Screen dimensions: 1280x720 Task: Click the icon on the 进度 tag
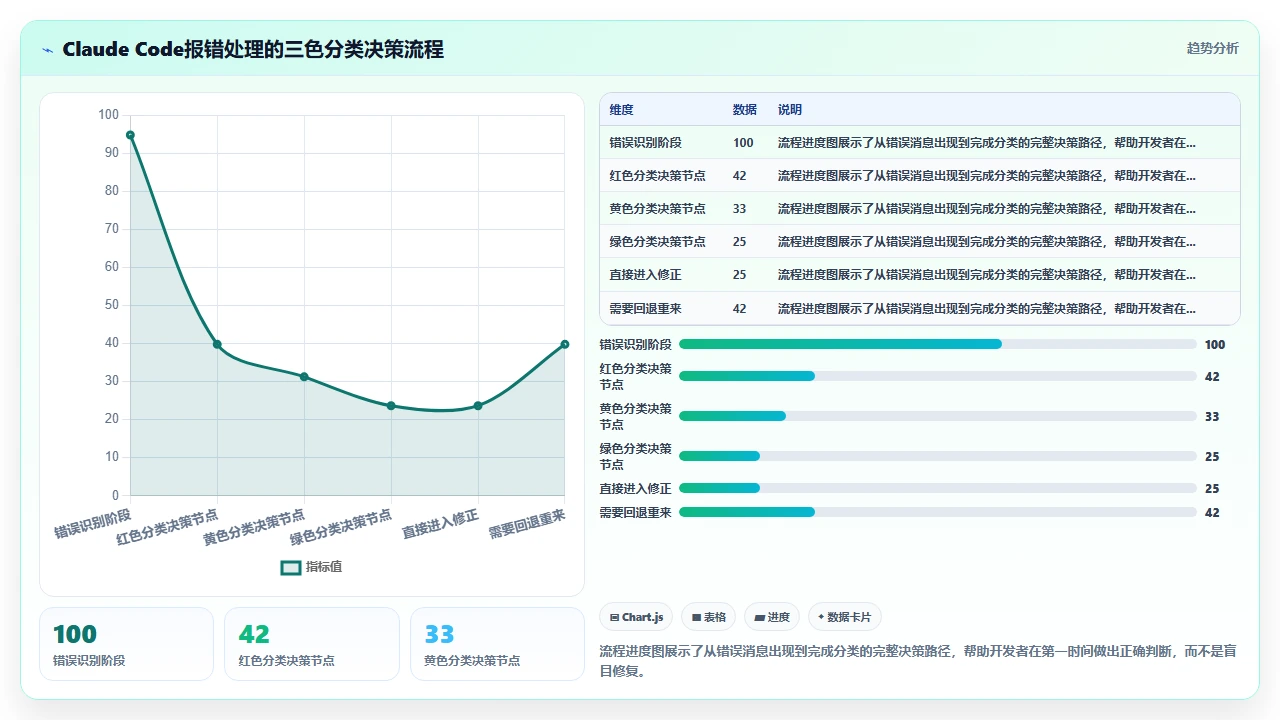tap(759, 618)
